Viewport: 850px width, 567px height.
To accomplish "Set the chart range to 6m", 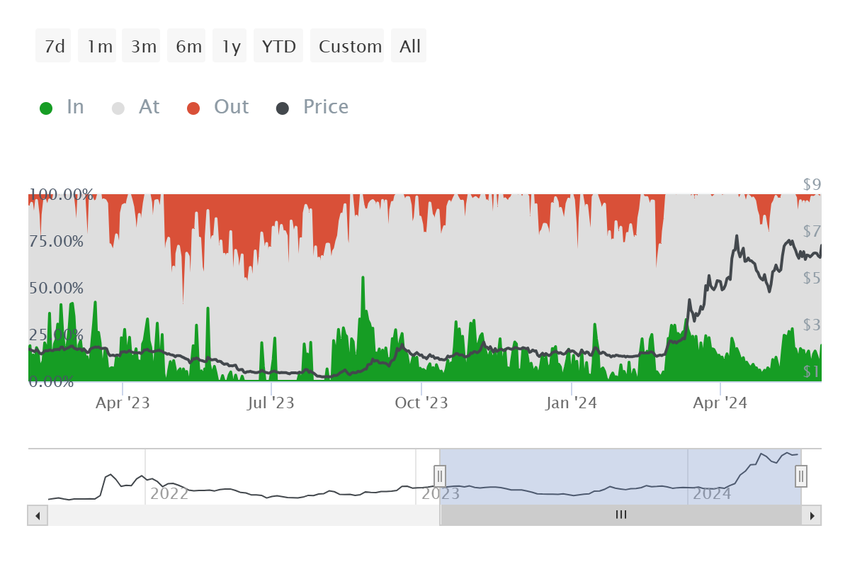I will click(x=186, y=46).
